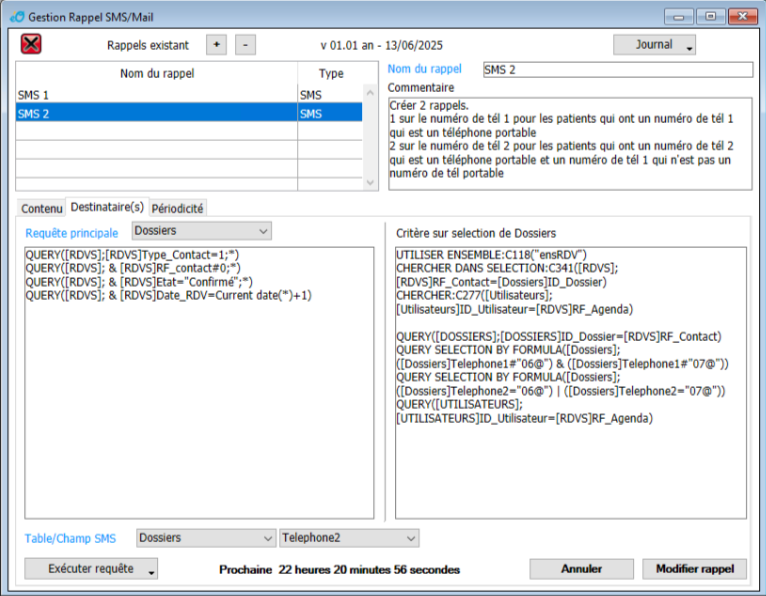Select the SMS 1 row in list
The width and height of the screenshot is (766, 596).
pos(156,95)
